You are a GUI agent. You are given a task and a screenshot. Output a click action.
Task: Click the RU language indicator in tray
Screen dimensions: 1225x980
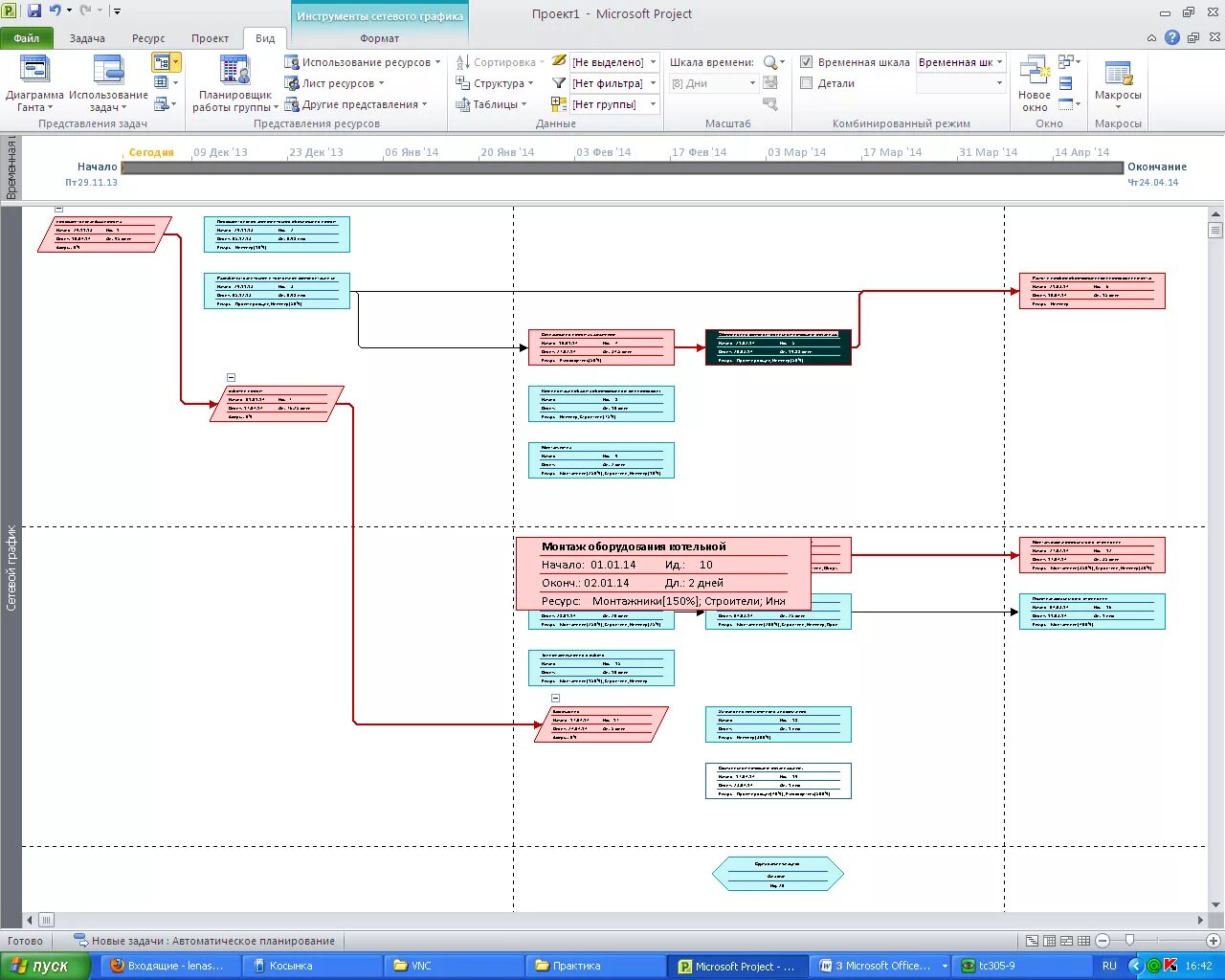click(x=1109, y=966)
